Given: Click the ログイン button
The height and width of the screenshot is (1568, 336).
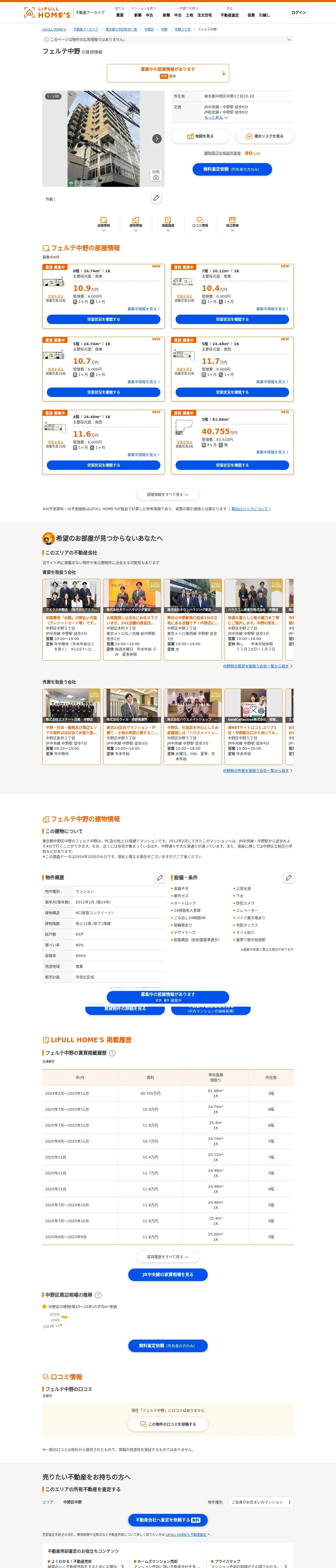Looking at the screenshot, I should tap(299, 13).
